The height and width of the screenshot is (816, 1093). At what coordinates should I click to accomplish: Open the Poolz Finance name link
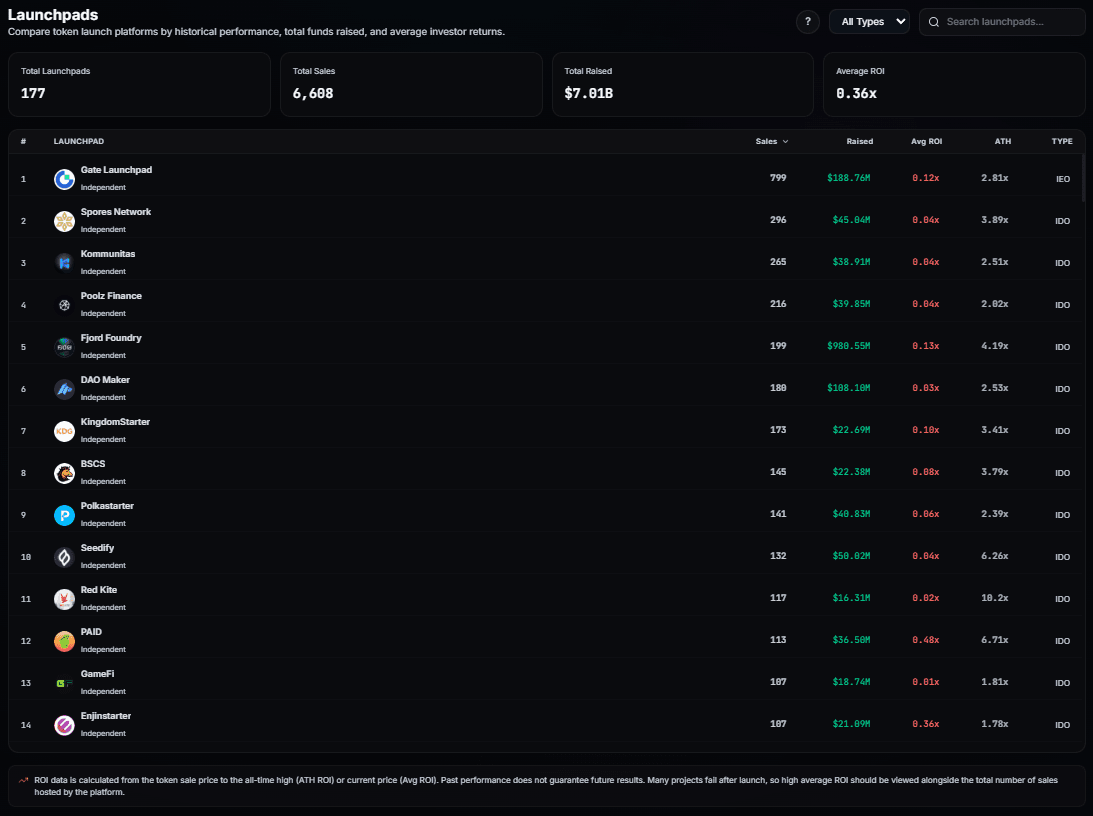(x=111, y=295)
